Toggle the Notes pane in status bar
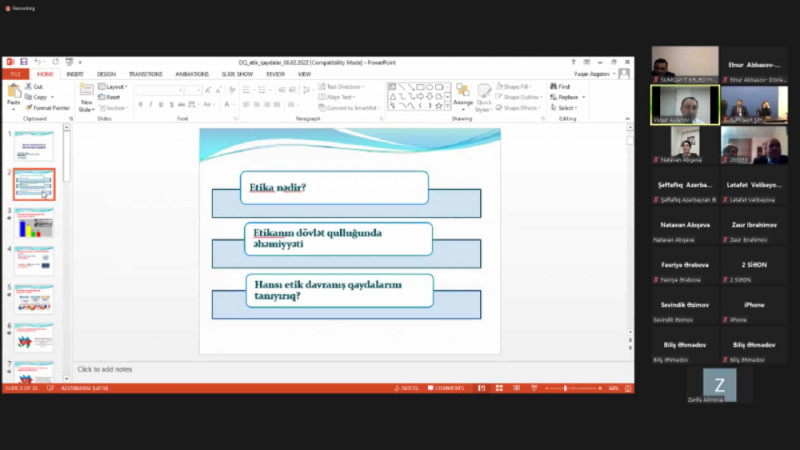This screenshot has height=450, width=800. pyautogui.click(x=406, y=388)
